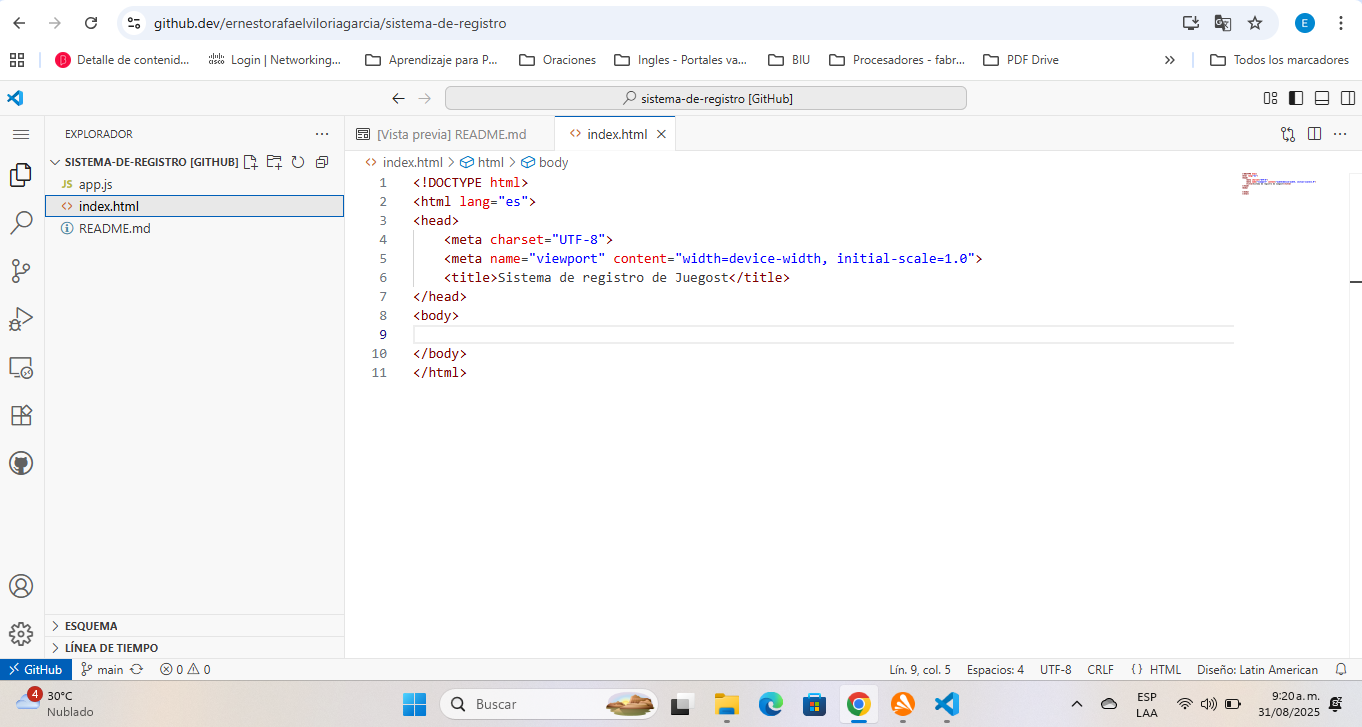Open Explorer views and more actions menu
The height and width of the screenshot is (727, 1362).
(321, 134)
